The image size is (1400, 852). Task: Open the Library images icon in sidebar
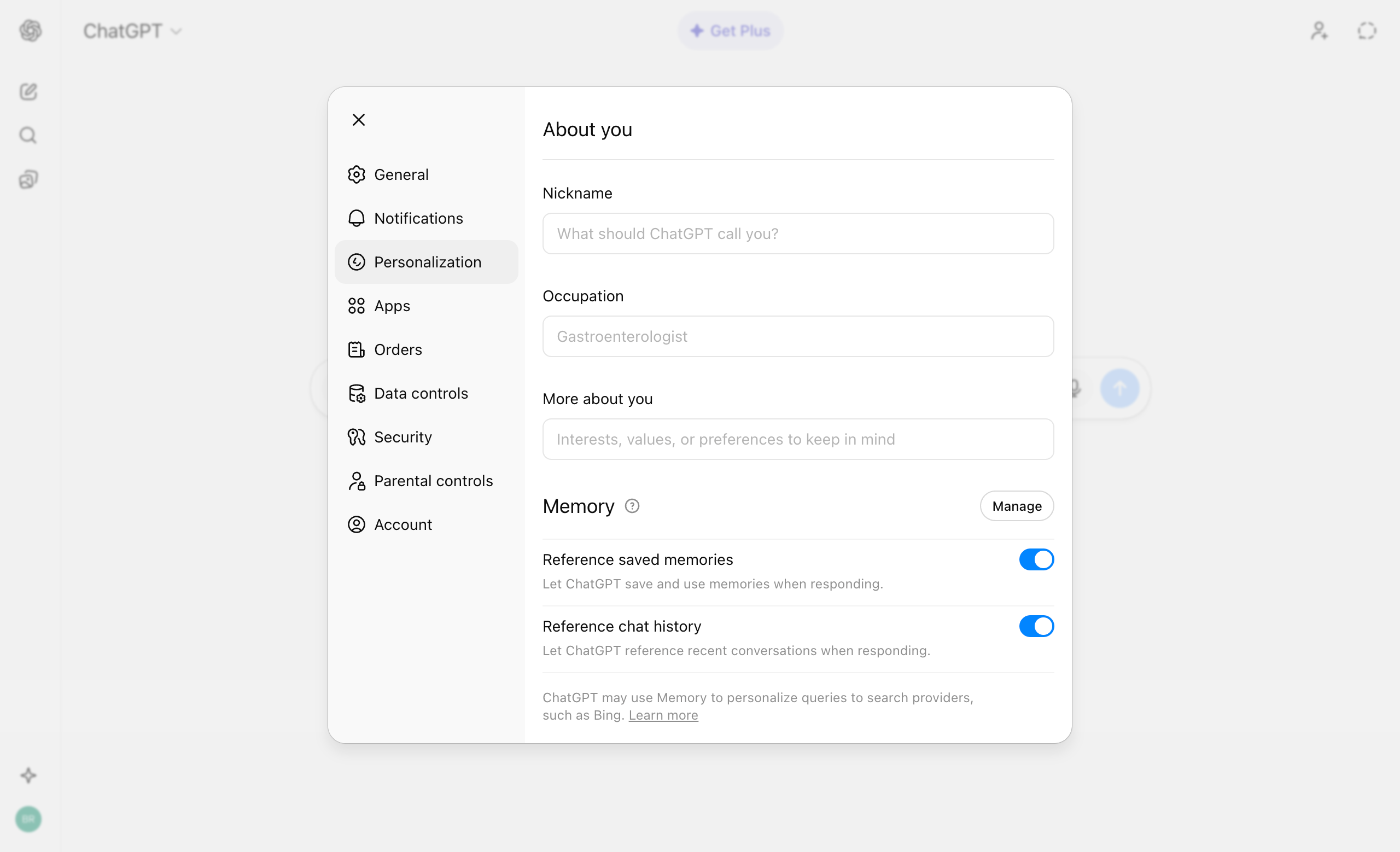point(28,179)
